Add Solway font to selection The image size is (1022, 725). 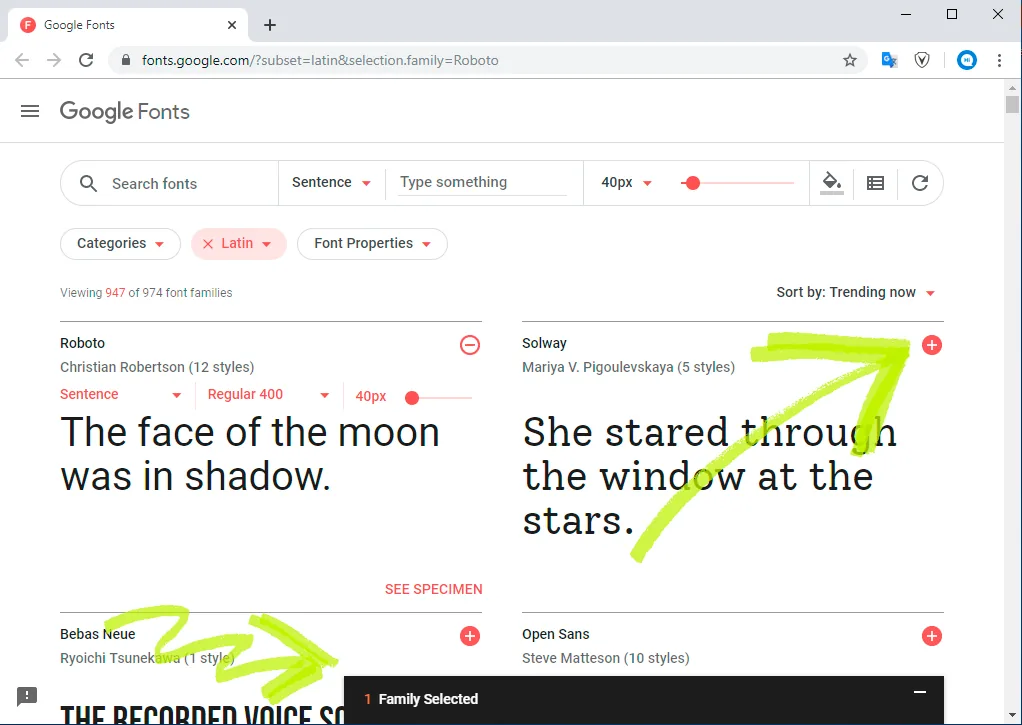[931, 345]
